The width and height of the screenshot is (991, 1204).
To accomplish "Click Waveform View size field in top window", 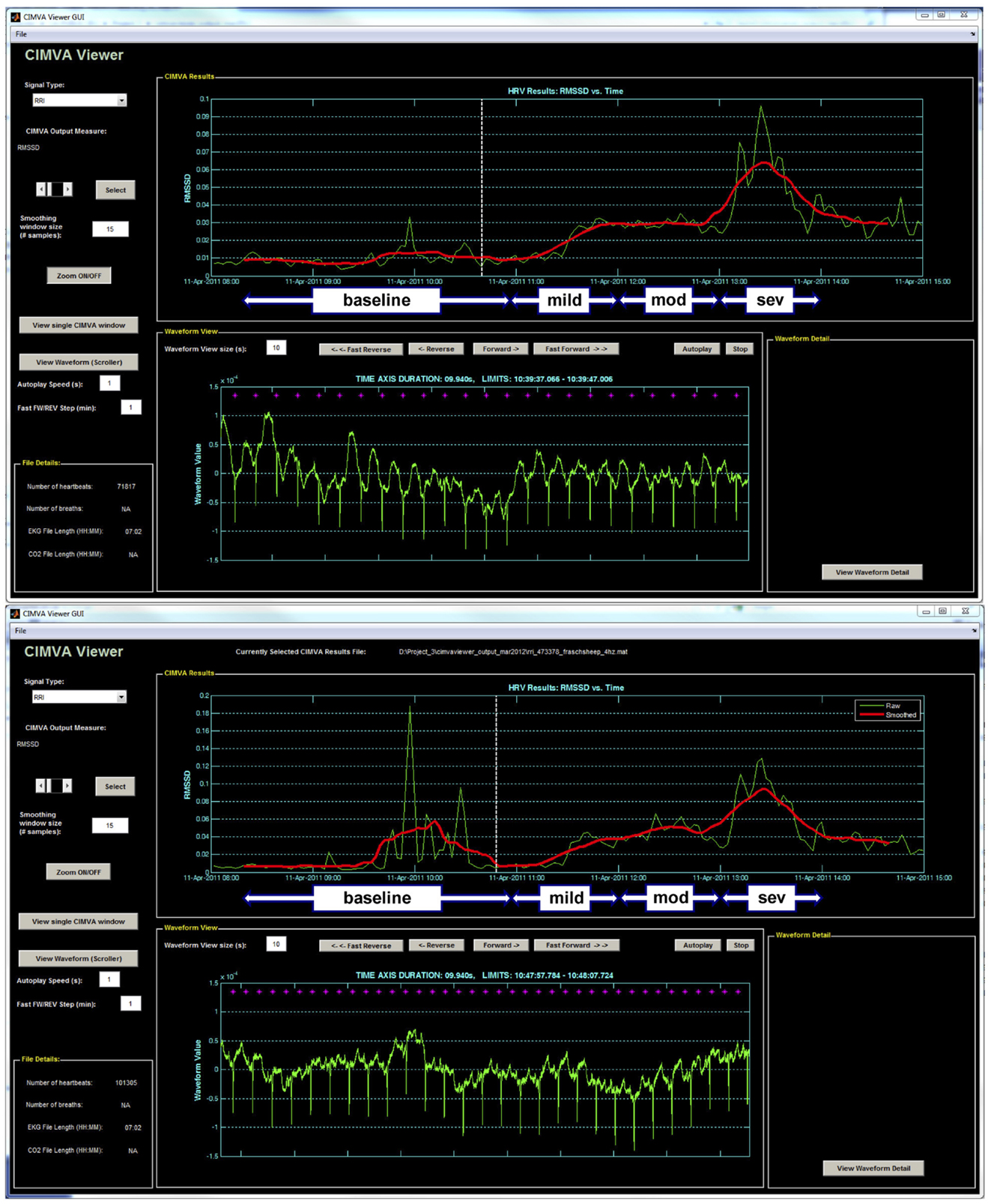I will [x=276, y=348].
